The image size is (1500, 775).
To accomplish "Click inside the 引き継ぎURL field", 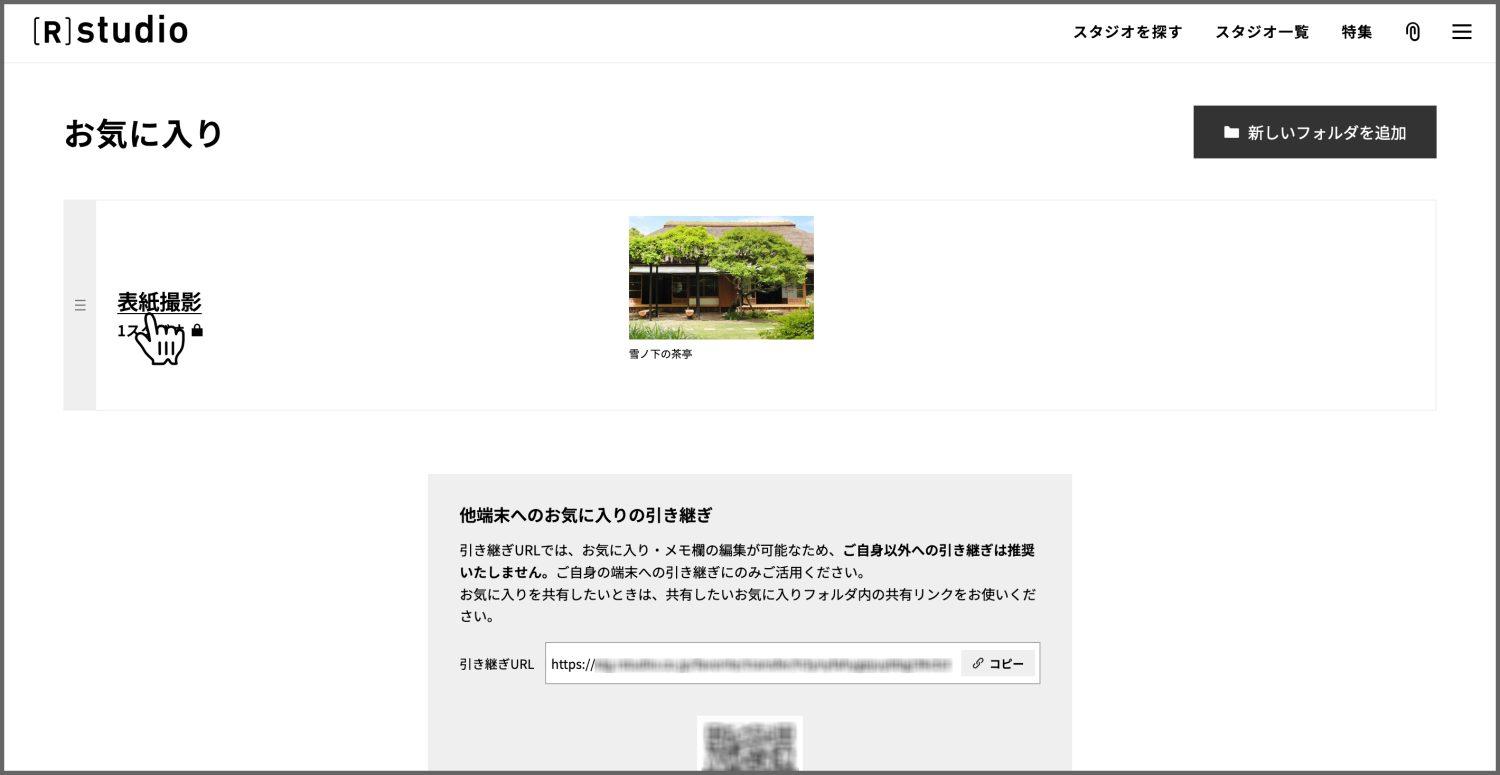I will tap(750, 664).
